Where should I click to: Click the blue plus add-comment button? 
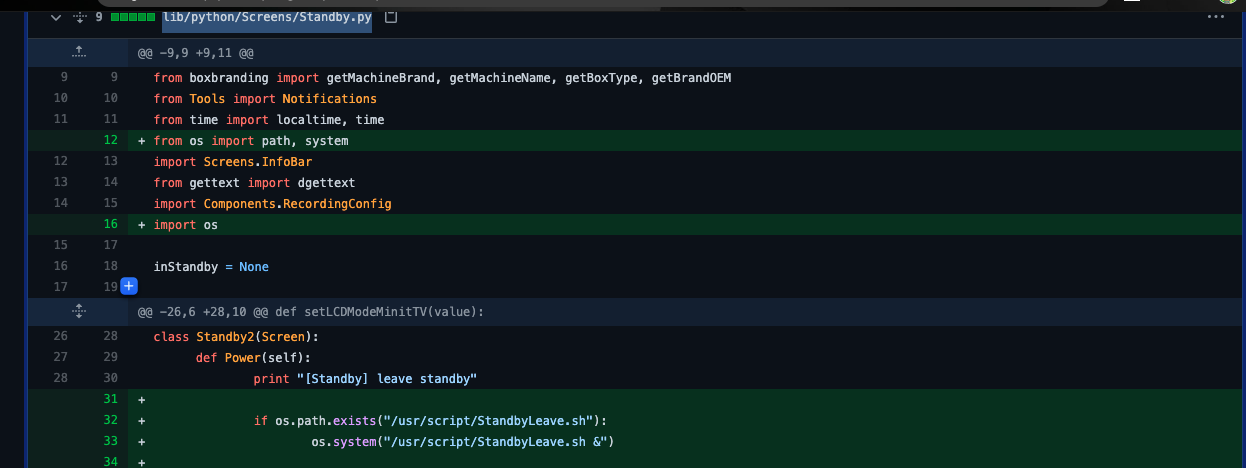(x=128, y=288)
